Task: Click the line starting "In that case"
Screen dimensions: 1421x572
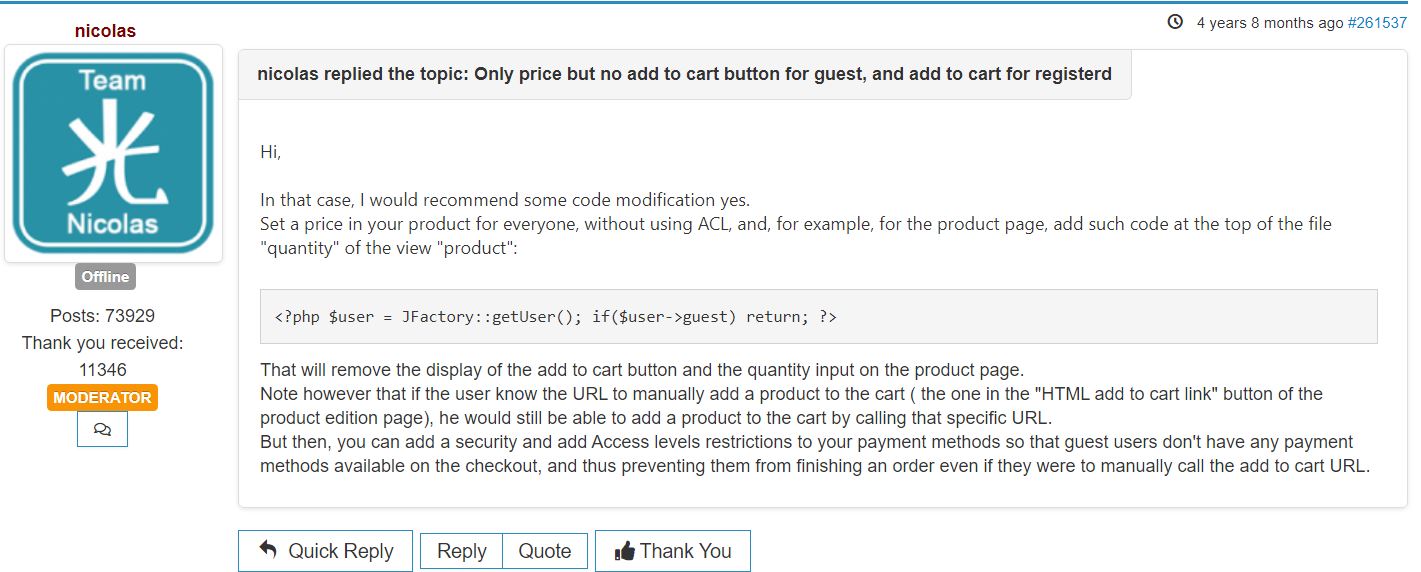Action: pos(504,200)
